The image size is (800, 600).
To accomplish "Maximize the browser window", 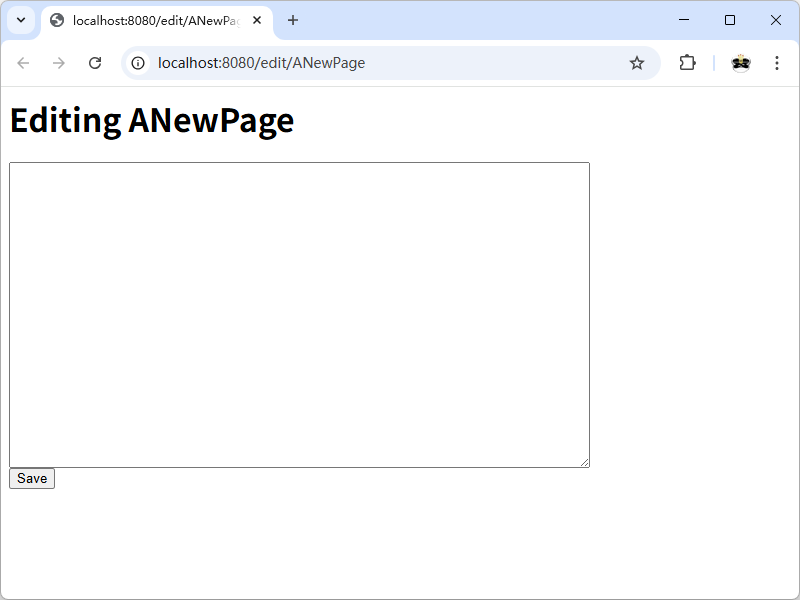I will pyautogui.click(x=730, y=20).
